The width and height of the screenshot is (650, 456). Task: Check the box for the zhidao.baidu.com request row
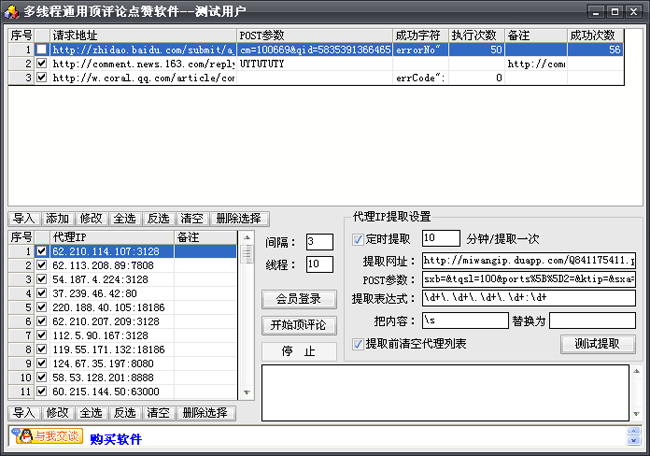(x=41, y=50)
